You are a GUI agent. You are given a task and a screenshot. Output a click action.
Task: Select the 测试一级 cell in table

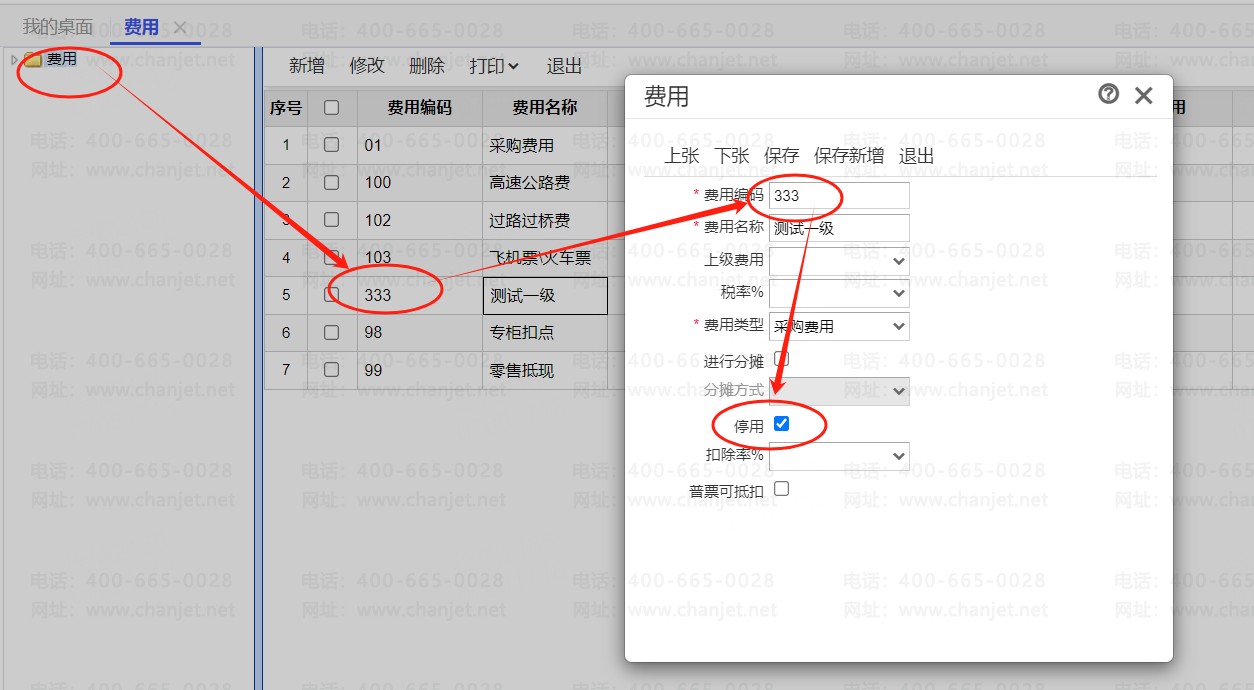[545, 295]
